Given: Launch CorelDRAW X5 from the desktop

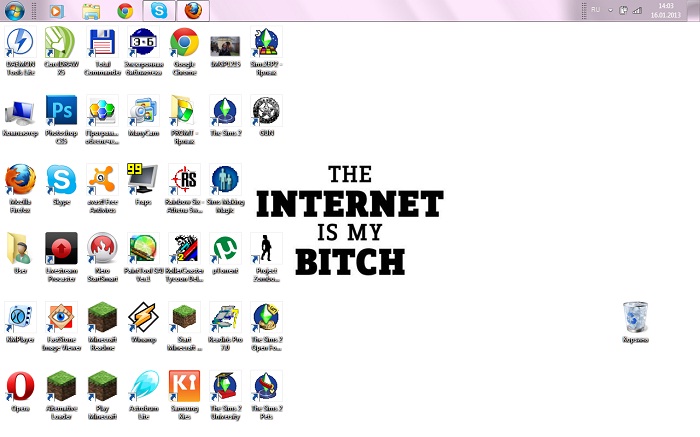Looking at the screenshot, I should pos(61,42).
